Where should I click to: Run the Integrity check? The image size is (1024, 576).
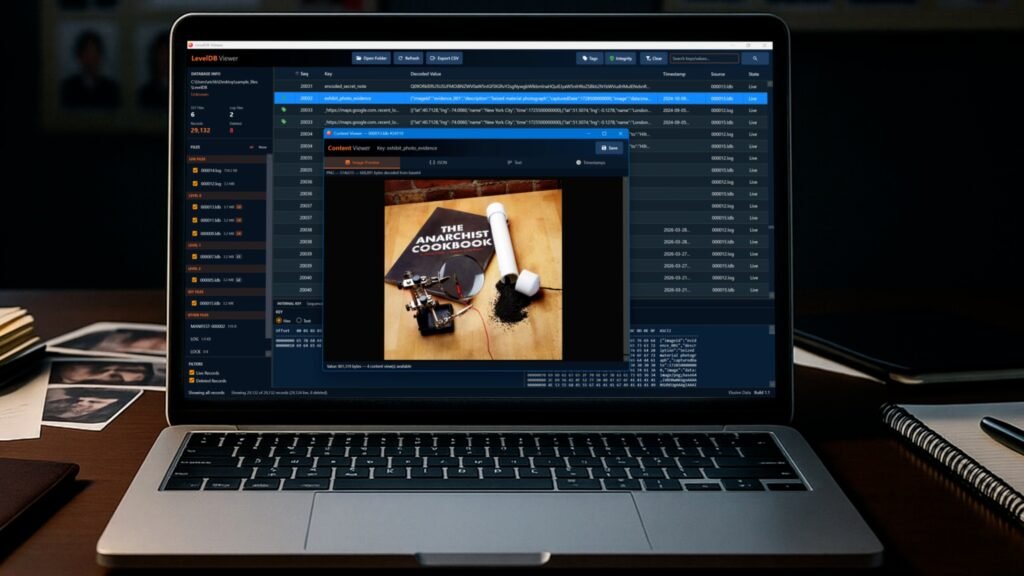click(621, 59)
